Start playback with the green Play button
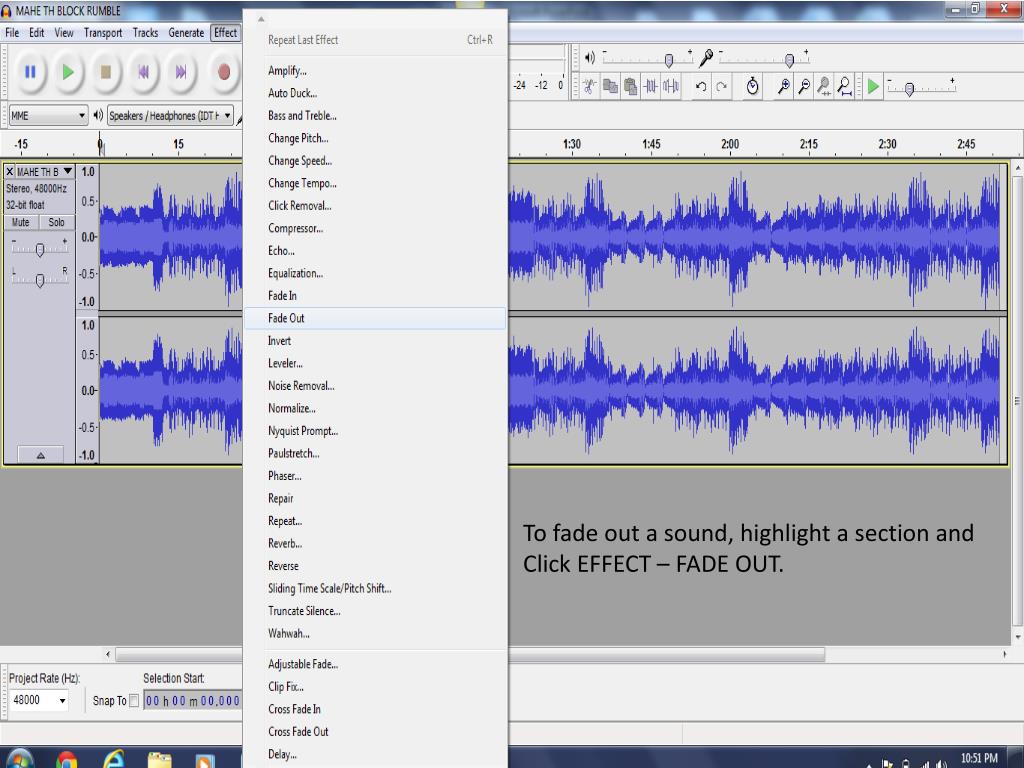 [67, 72]
